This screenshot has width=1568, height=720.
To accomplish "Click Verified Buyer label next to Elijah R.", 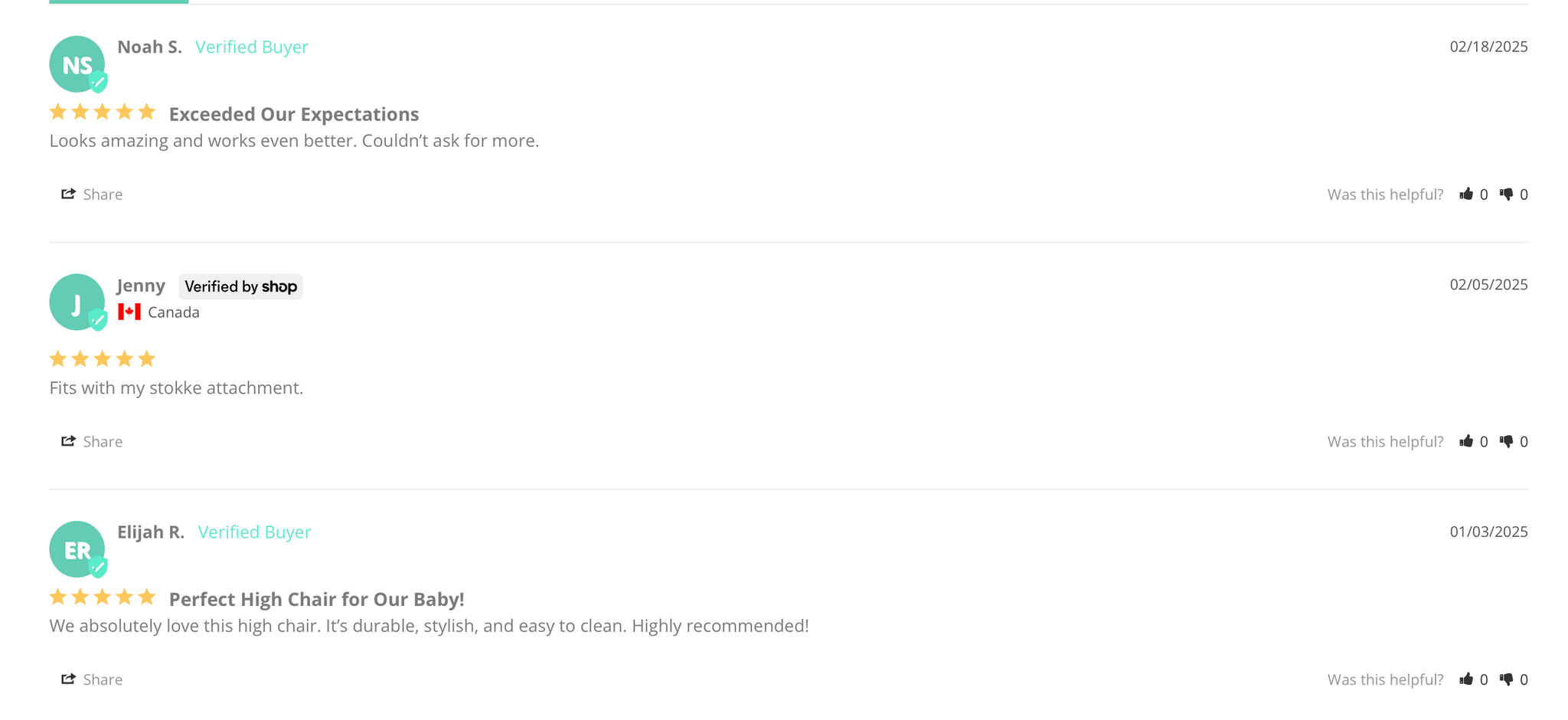I will 254,532.
